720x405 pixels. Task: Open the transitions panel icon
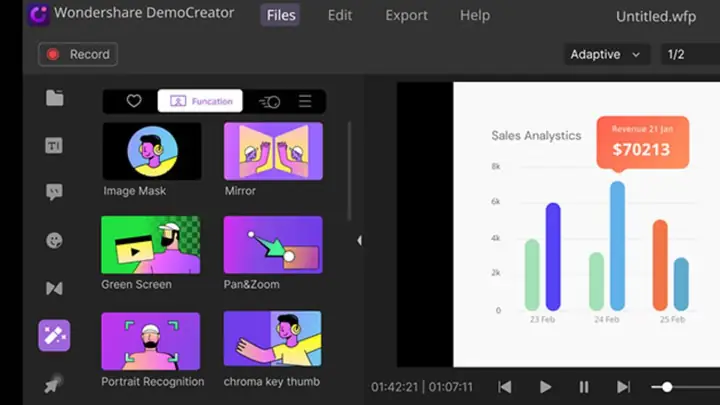point(54,288)
